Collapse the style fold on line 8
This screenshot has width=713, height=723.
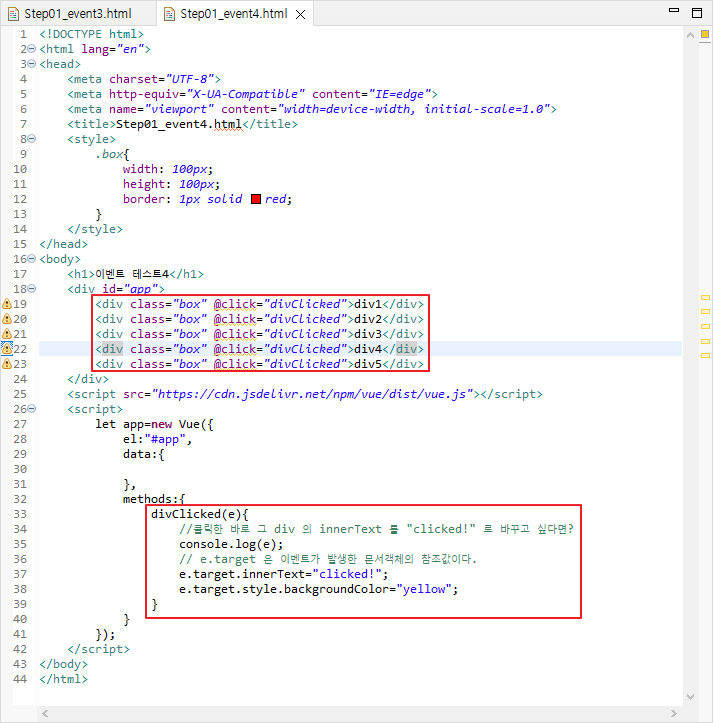click(31, 138)
